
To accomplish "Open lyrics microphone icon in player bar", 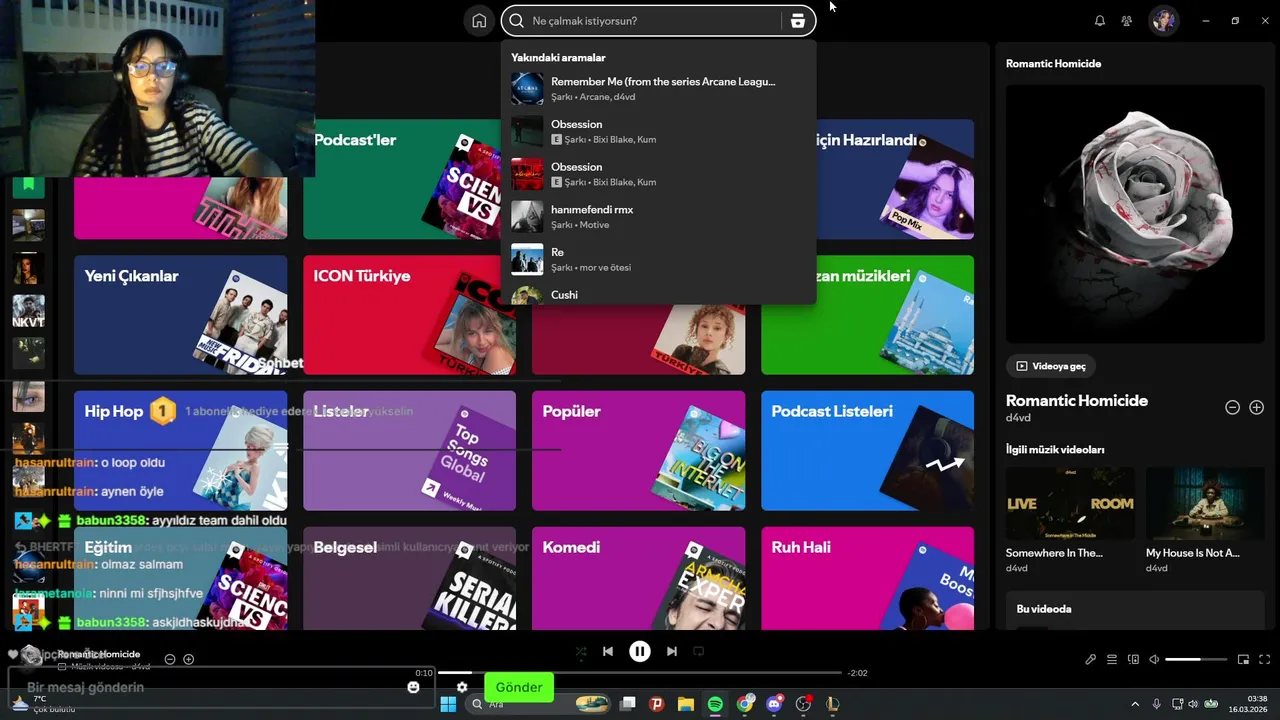I will 1091,659.
